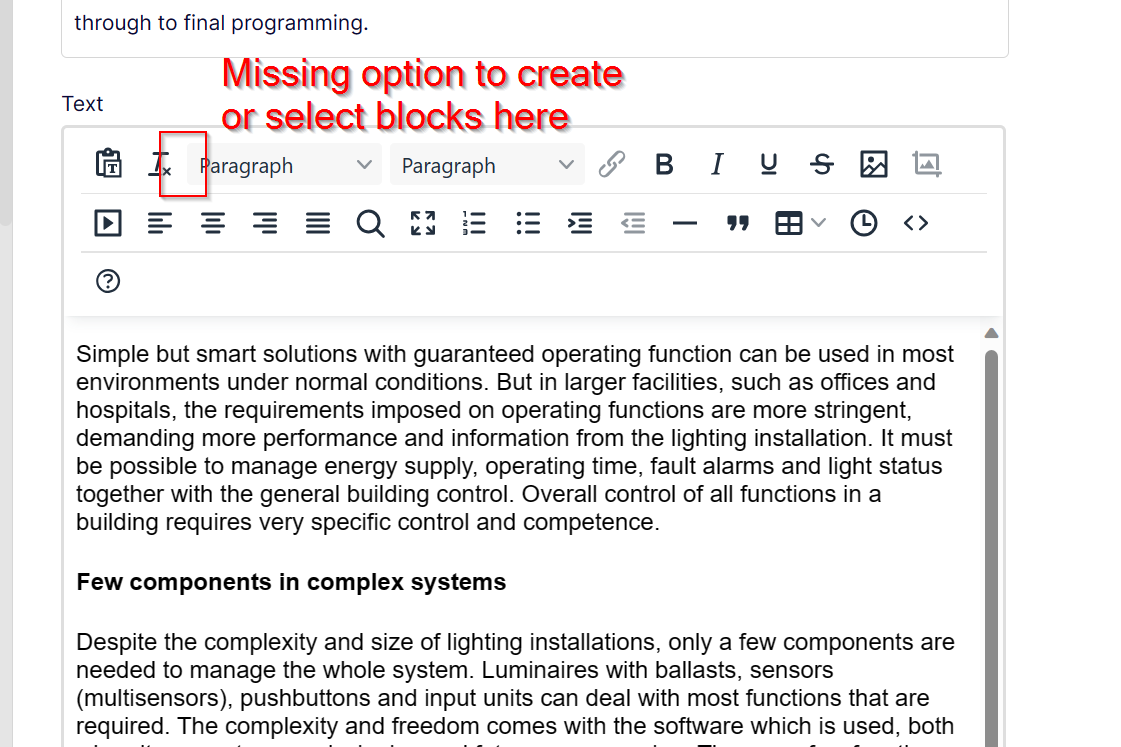
Task: Insert a horizontal line
Action: click(685, 223)
